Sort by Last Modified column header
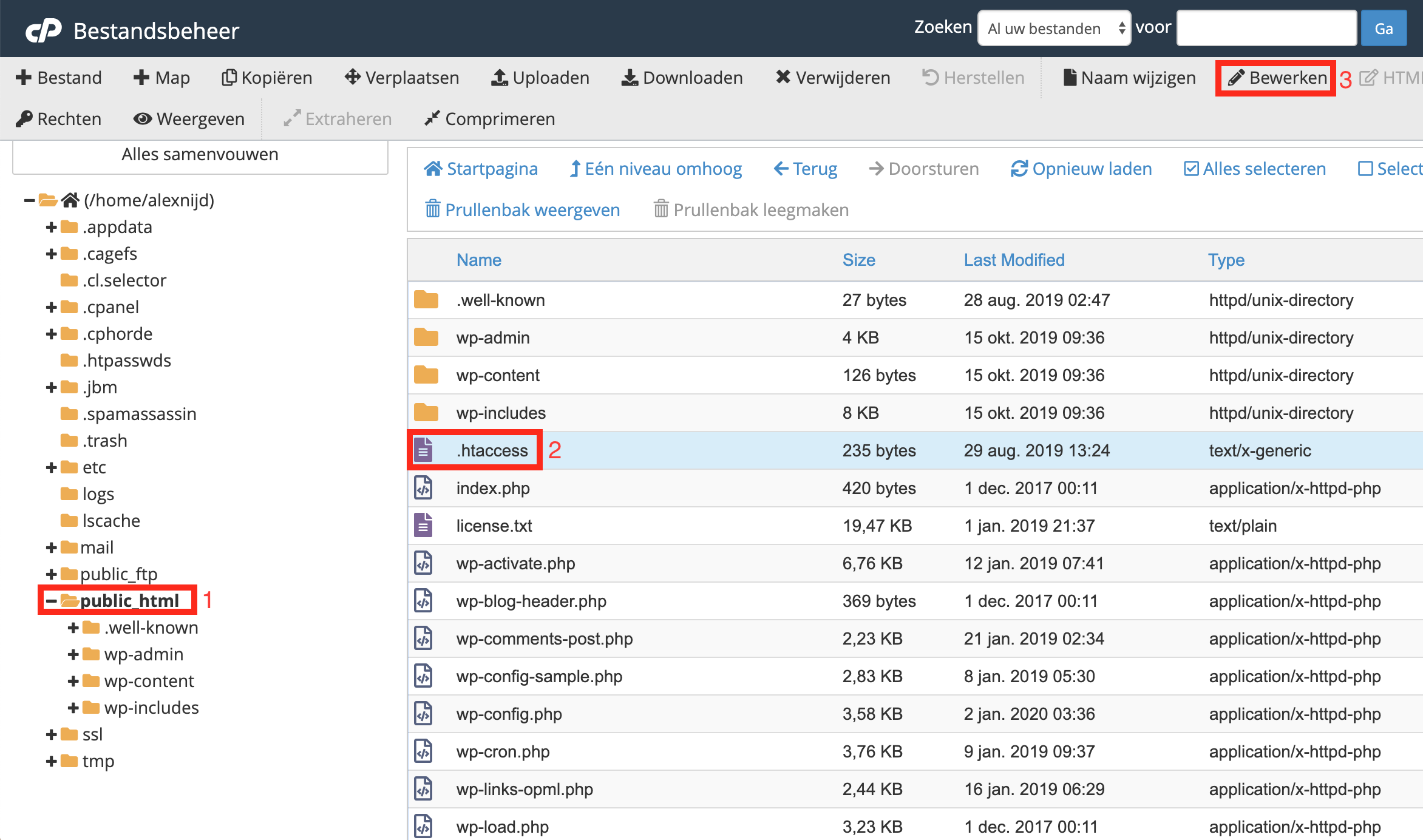Screen dimensions: 1423x840 coord(1014,260)
